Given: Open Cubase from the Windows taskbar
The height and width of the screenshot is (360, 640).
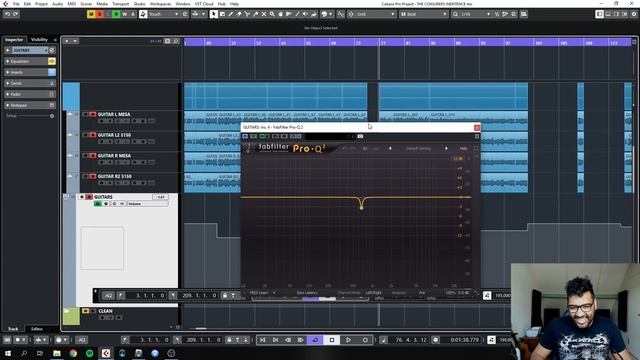Looking at the screenshot, I should (x=106, y=353).
